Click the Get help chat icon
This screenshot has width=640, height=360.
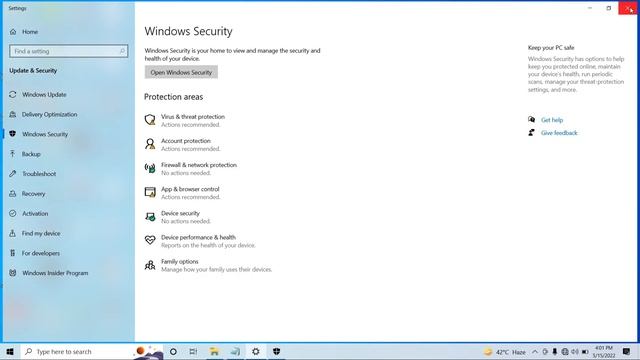(531, 120)
